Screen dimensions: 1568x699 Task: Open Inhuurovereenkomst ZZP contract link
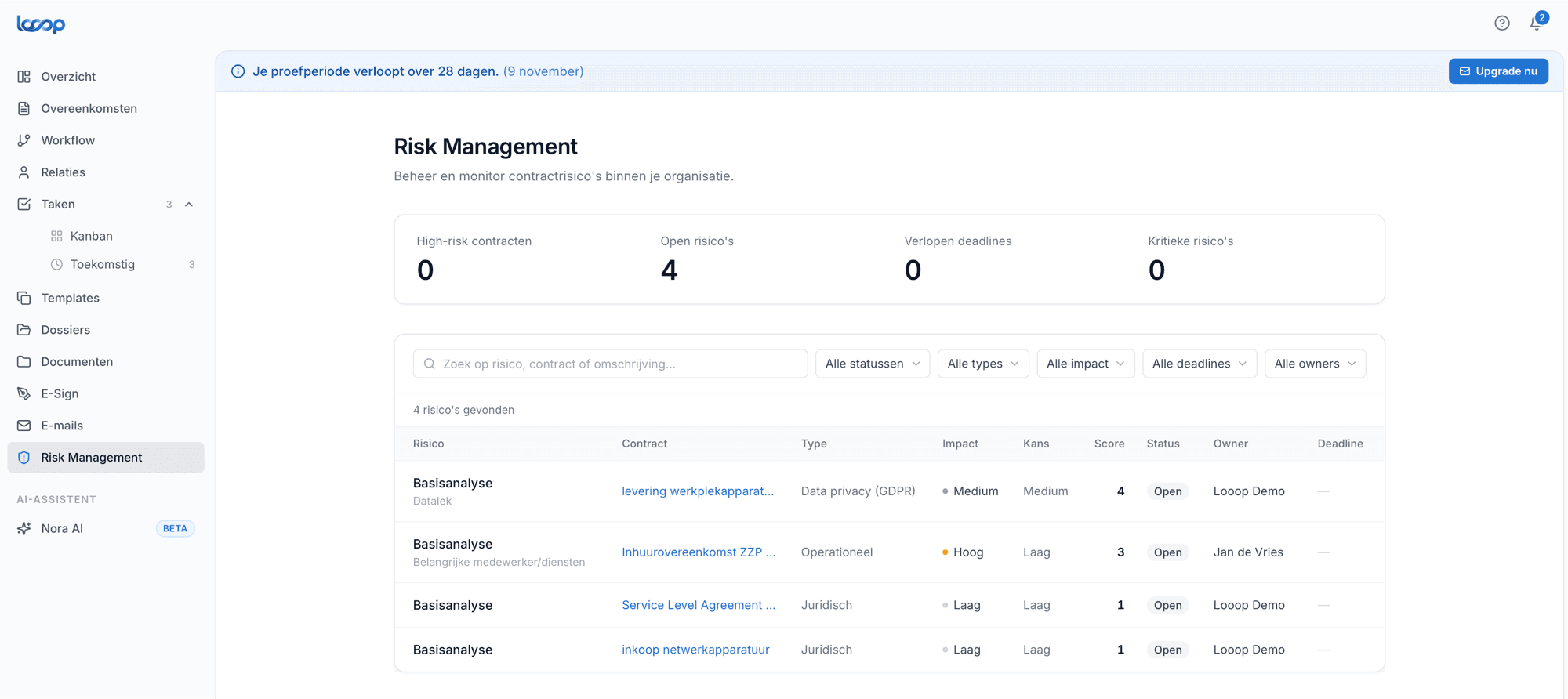pos(699,552)
